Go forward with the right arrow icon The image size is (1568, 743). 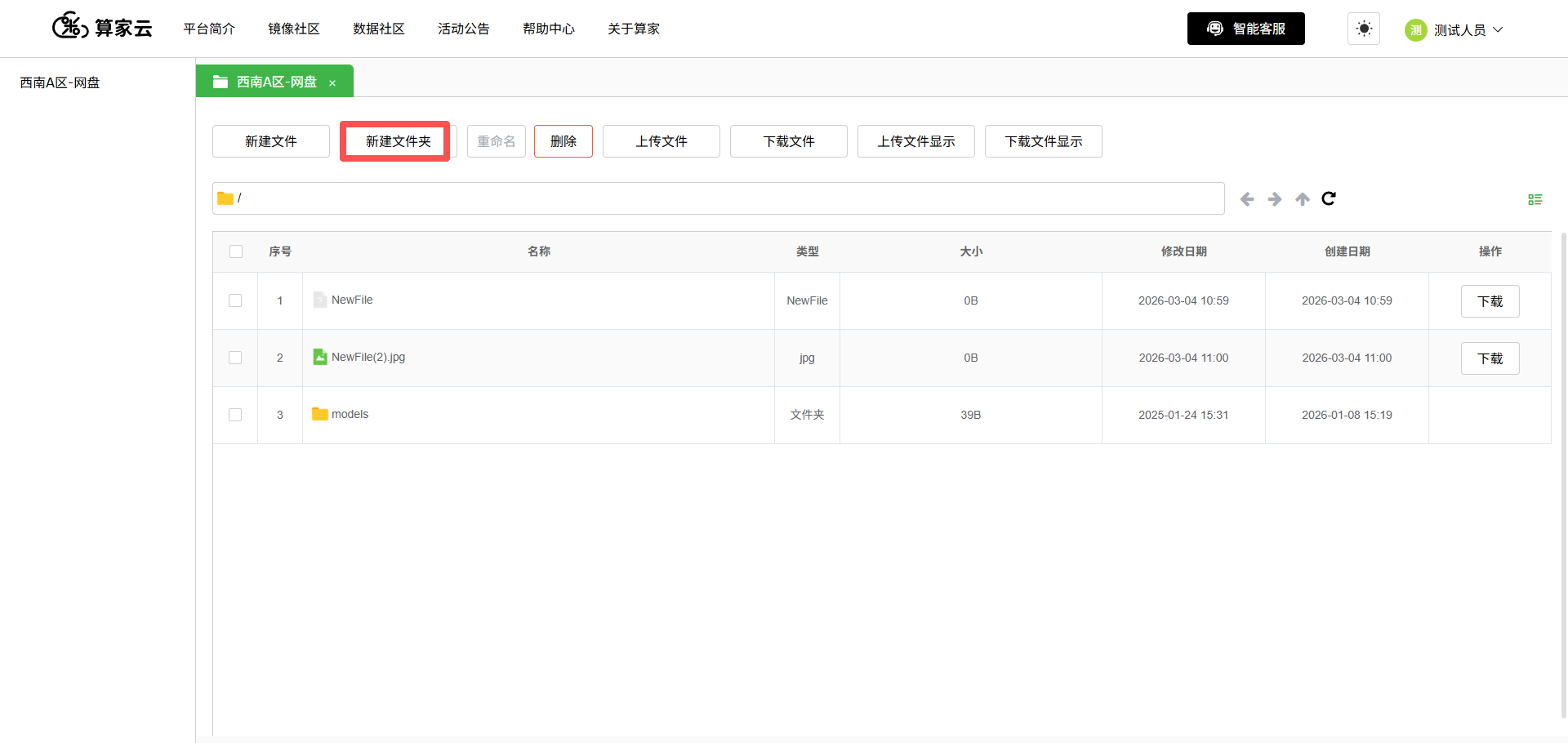point(1275,199)
